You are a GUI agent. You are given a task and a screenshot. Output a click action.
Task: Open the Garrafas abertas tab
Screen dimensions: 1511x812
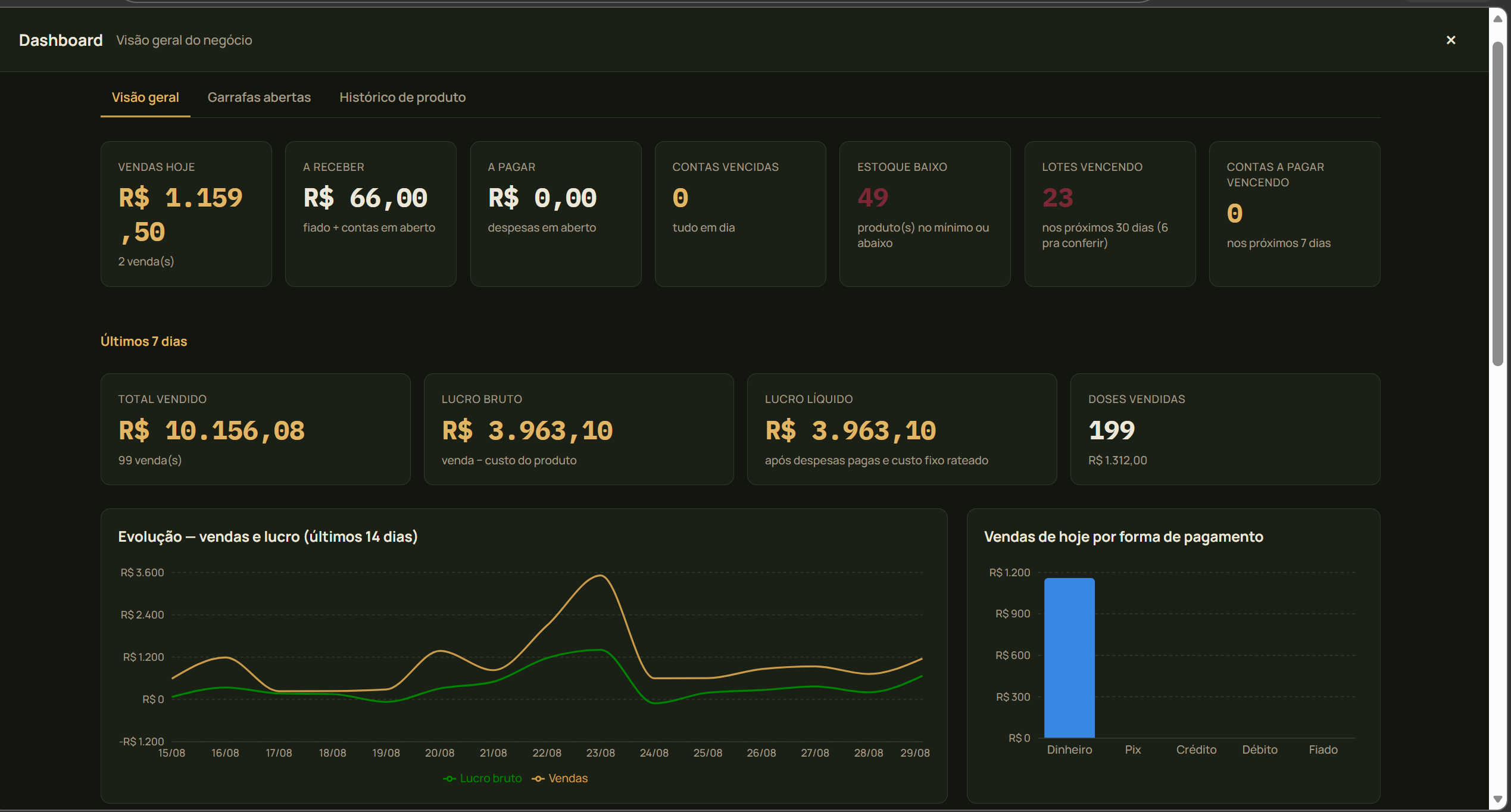[259, 97]
